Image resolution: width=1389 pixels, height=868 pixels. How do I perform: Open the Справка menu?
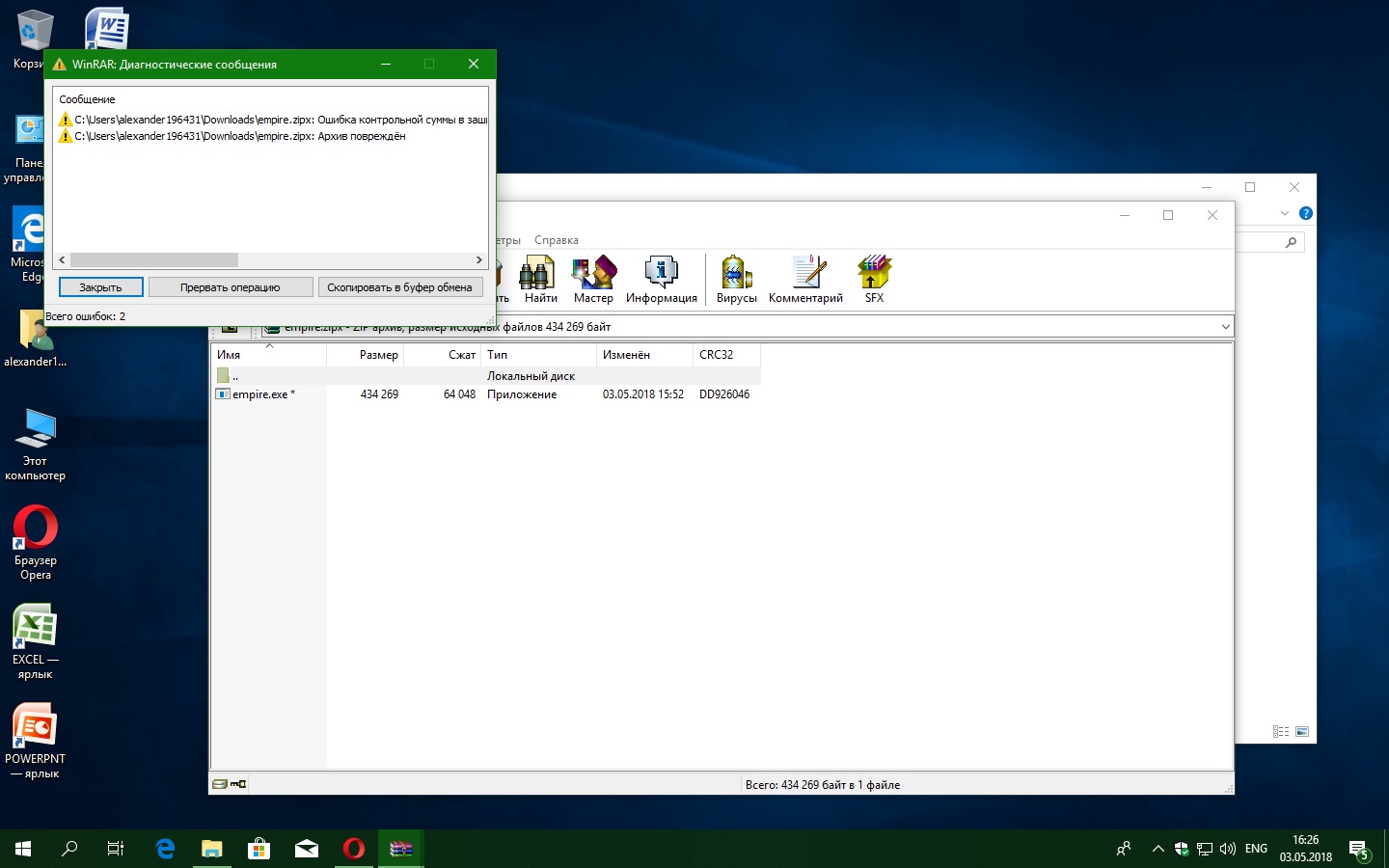(x=557, y=240)
